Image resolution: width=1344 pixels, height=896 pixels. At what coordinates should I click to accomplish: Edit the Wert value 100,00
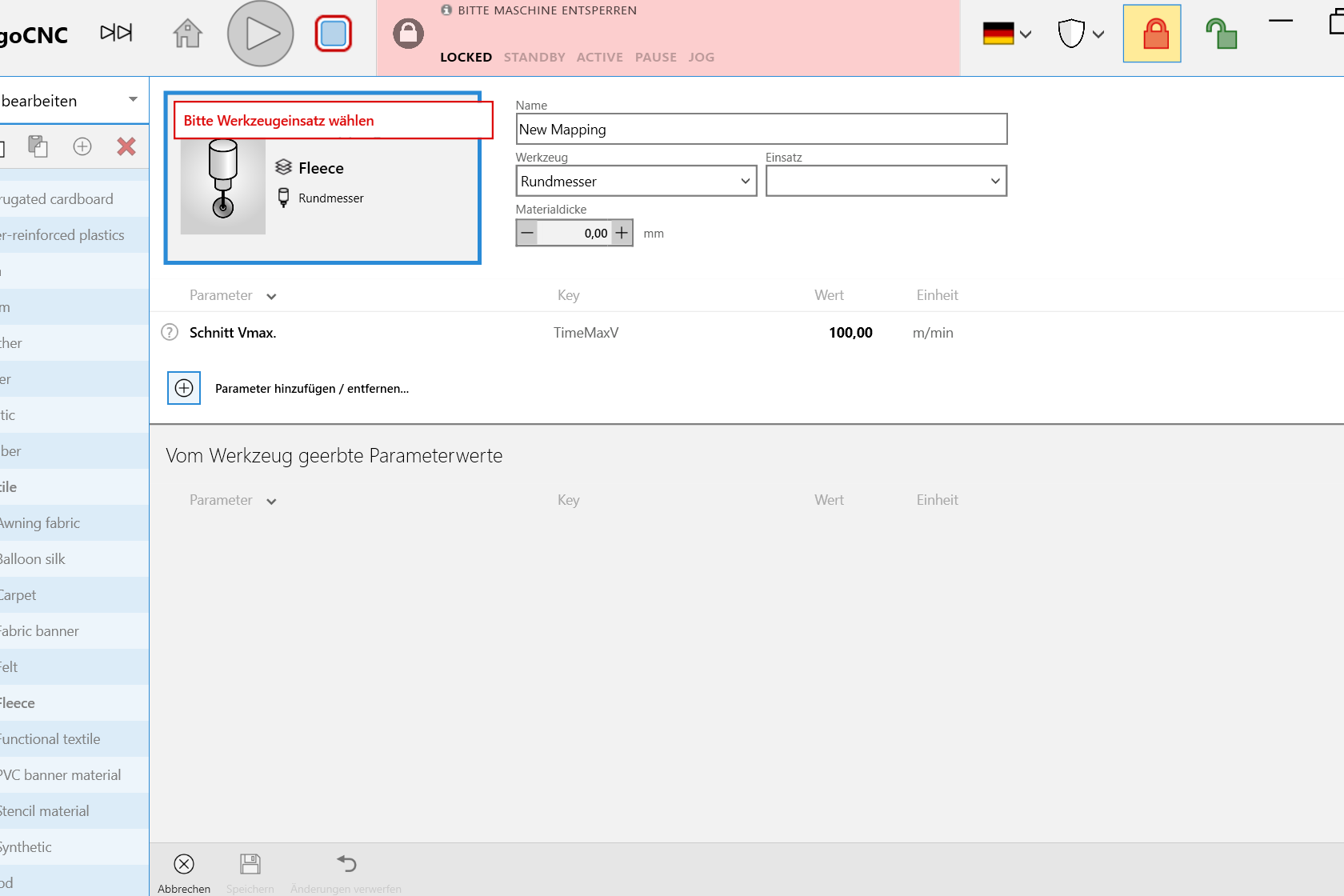pos(850,333)
